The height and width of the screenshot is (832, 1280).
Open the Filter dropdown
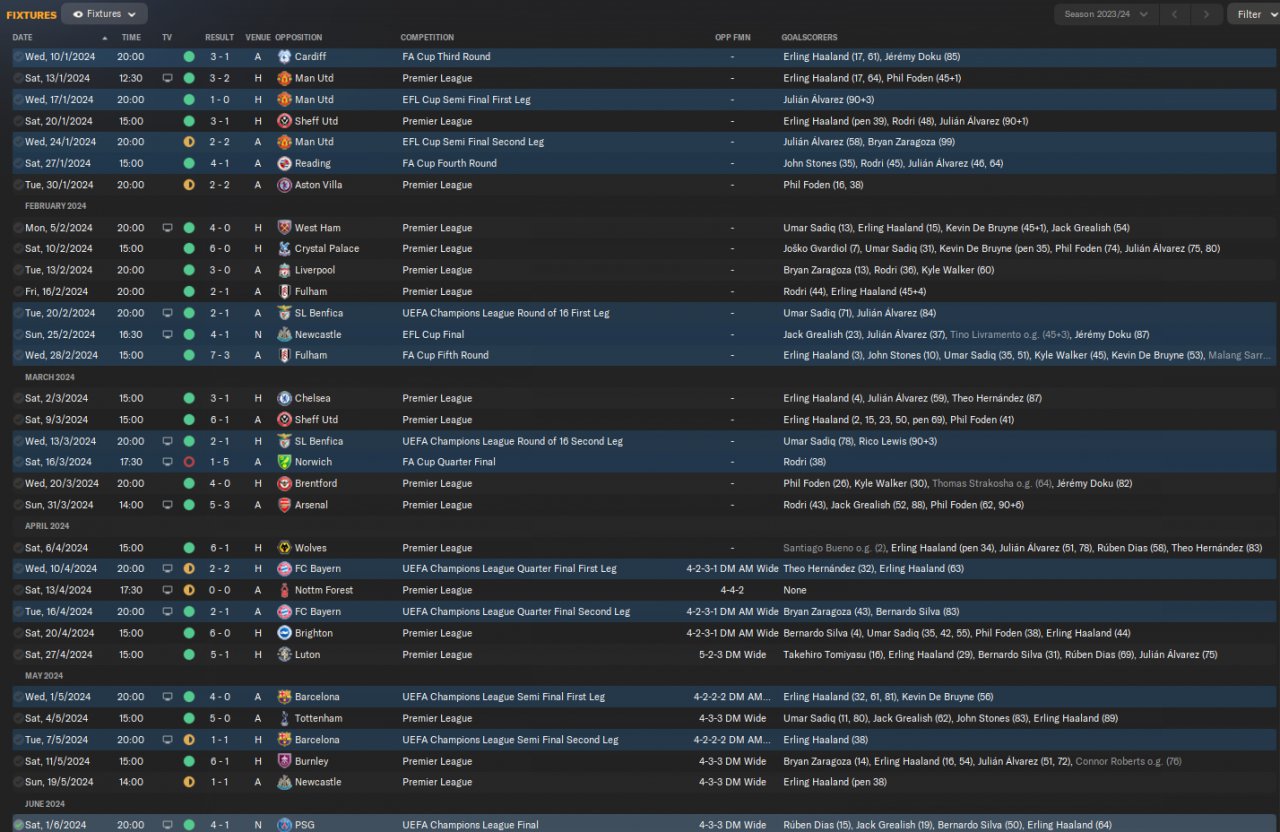pos(1254,14)
